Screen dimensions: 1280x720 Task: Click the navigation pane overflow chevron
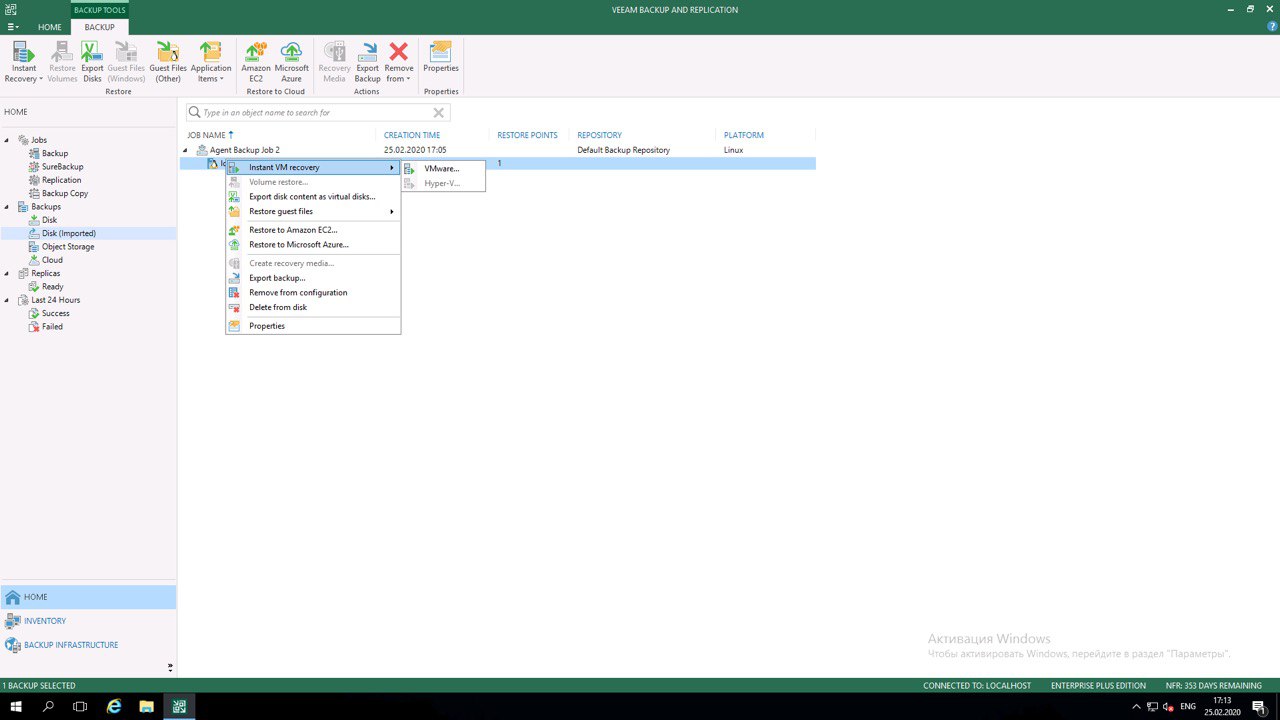click(170, 667)
